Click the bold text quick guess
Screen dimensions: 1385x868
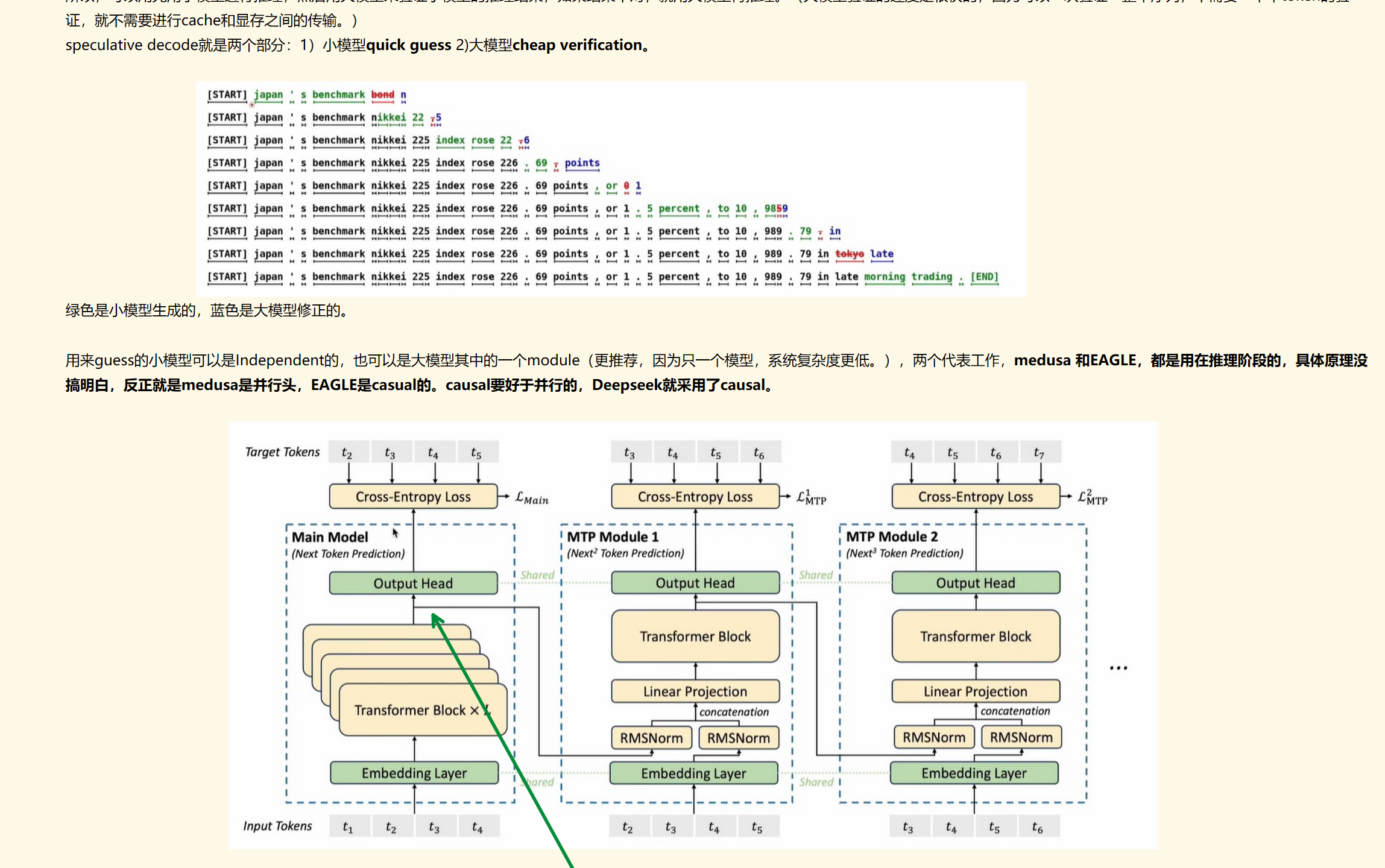408,45
